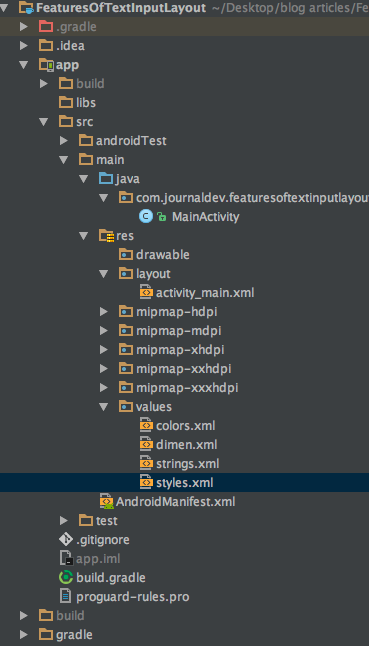
Task: Click the red .gradle folder icon
Action: tap(46, 27)
